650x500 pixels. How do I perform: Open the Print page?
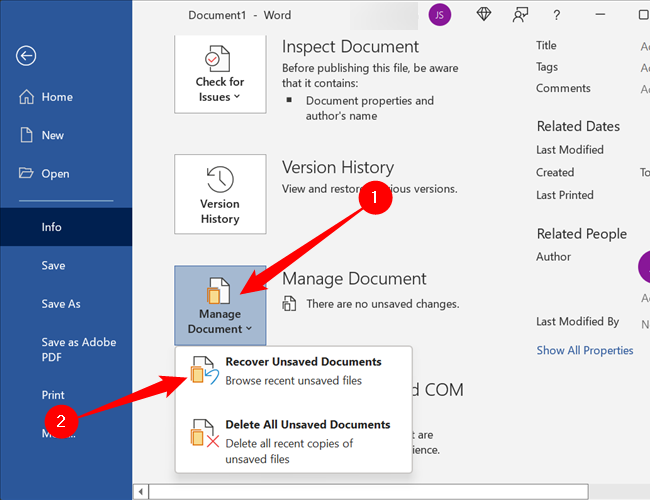66,395
